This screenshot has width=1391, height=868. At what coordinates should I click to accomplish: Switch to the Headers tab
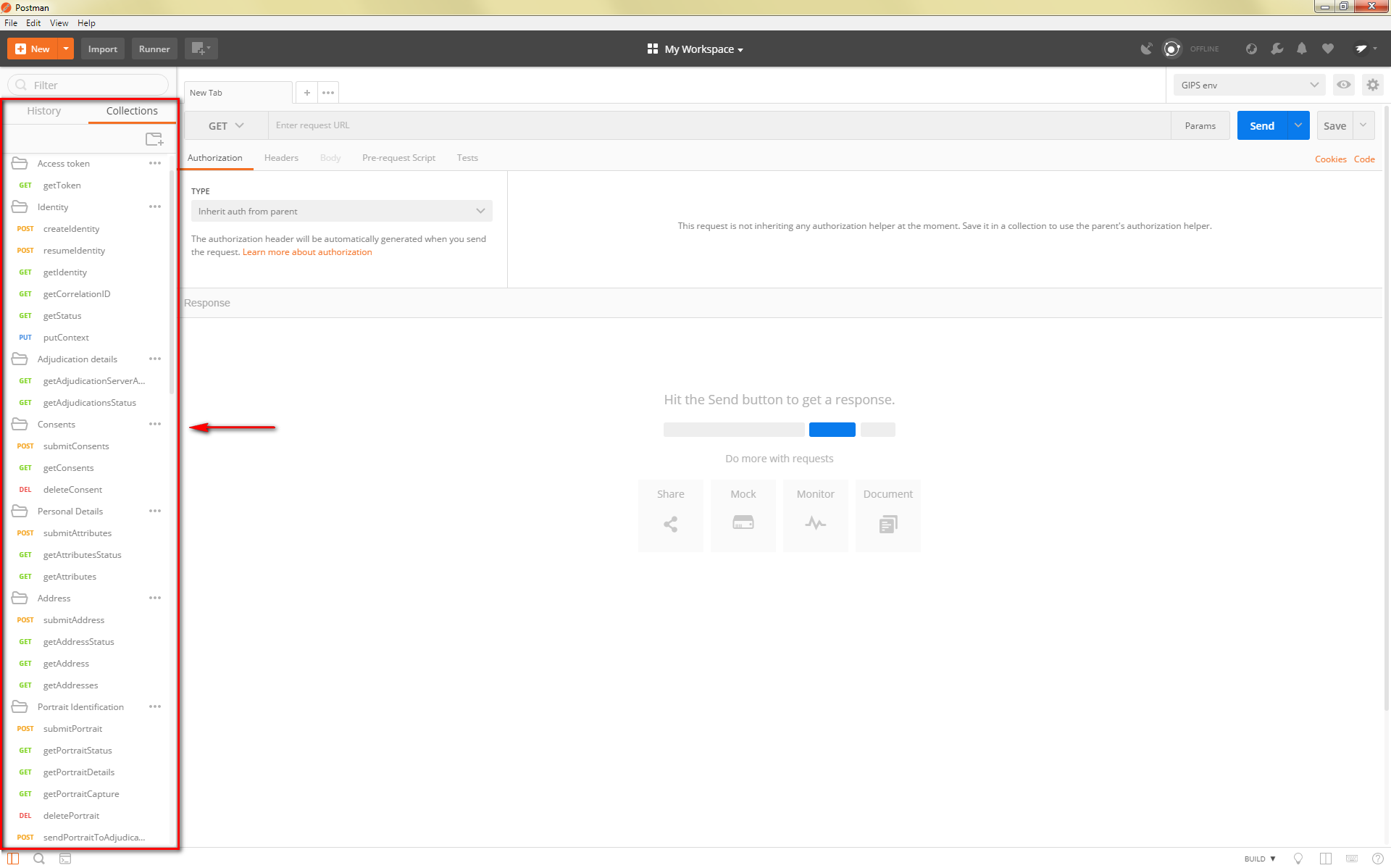point(281,157)
